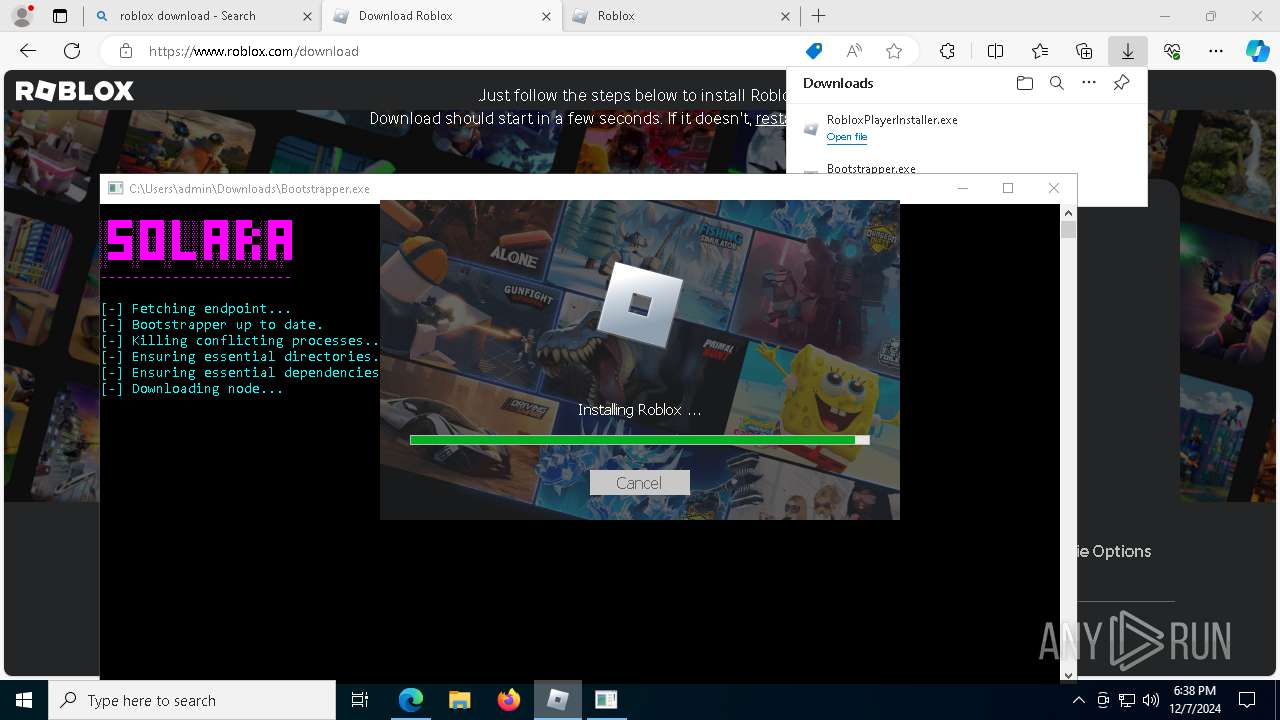This screenshot has height=720, width=1280.
Task: Click the console scrollbar thumb
Action: [x=1068, y=230]
